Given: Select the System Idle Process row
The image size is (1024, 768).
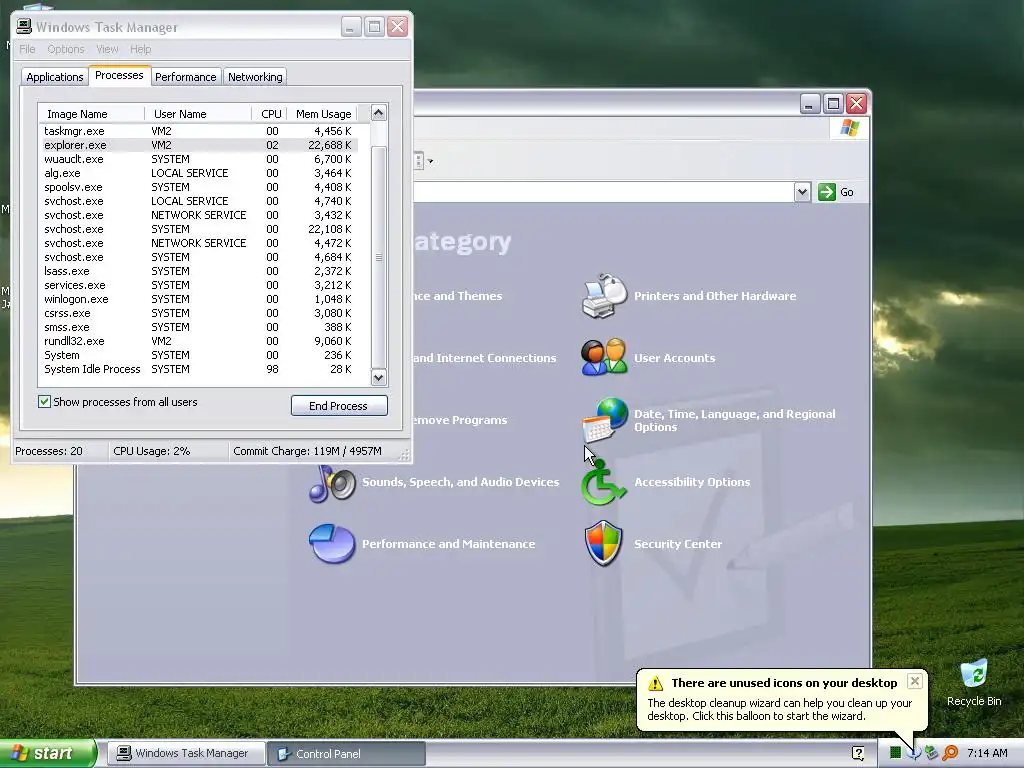Looking at the screenshot, I should point(199,370).
